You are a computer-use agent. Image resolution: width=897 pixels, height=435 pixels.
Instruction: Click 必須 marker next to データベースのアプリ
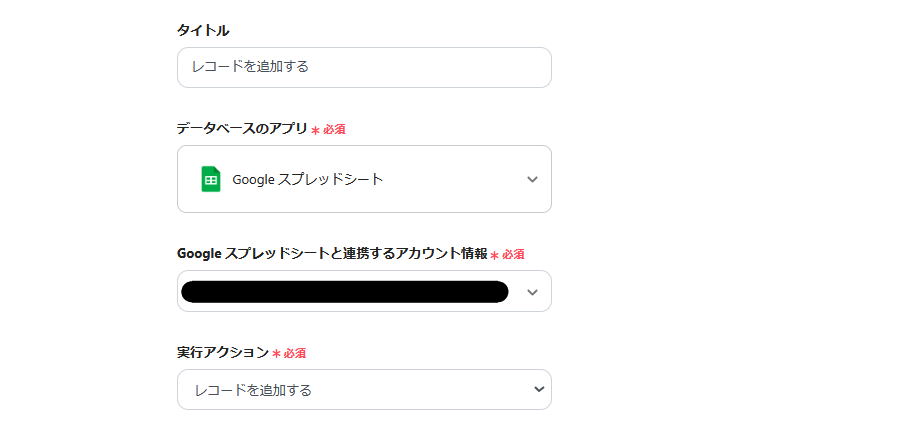tap(334, 130)
